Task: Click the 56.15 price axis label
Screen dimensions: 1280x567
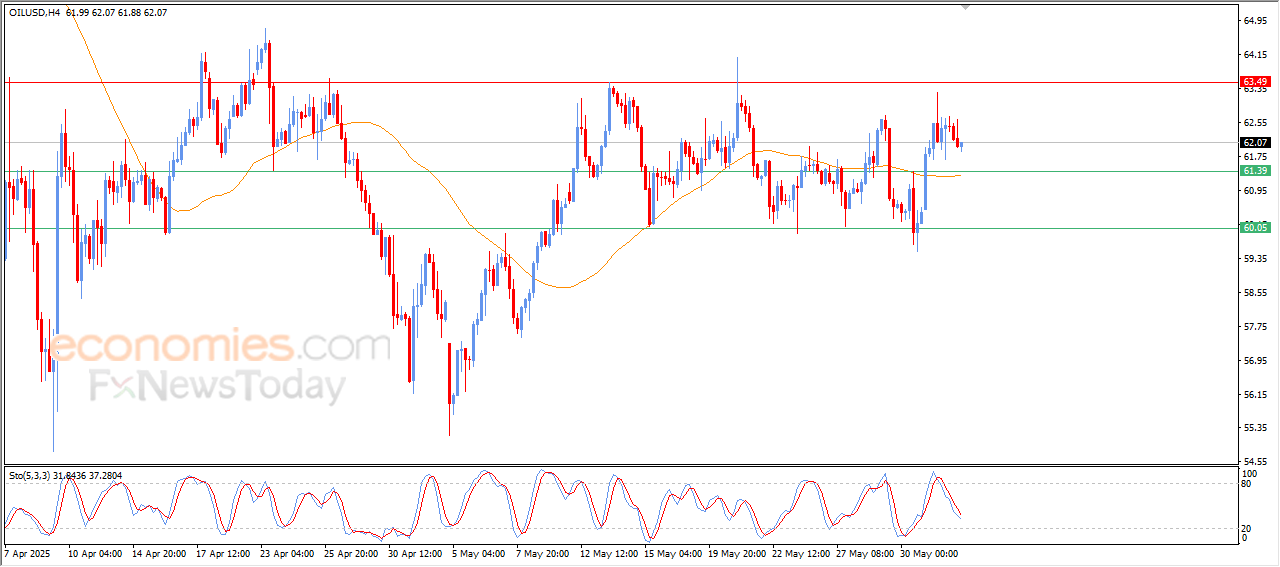Action: [x=1255, y=394]
